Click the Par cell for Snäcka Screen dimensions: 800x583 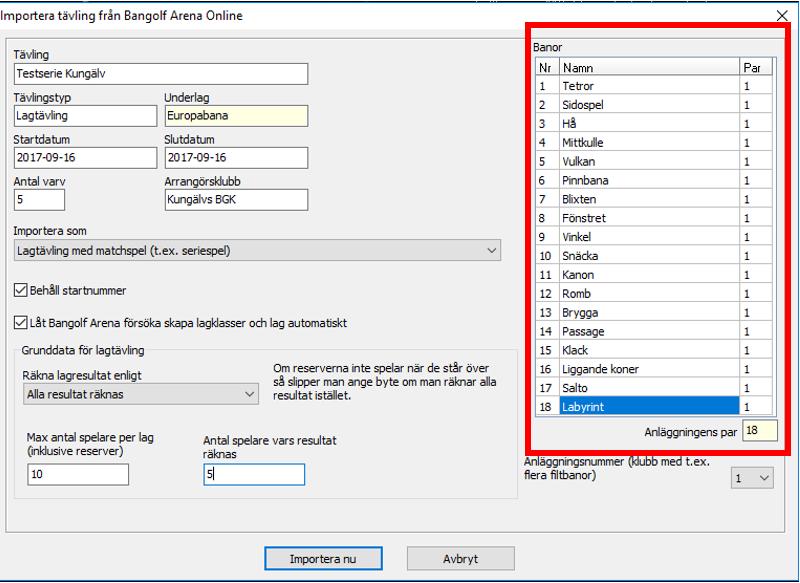pyautogui.click(x=756, y=256)
